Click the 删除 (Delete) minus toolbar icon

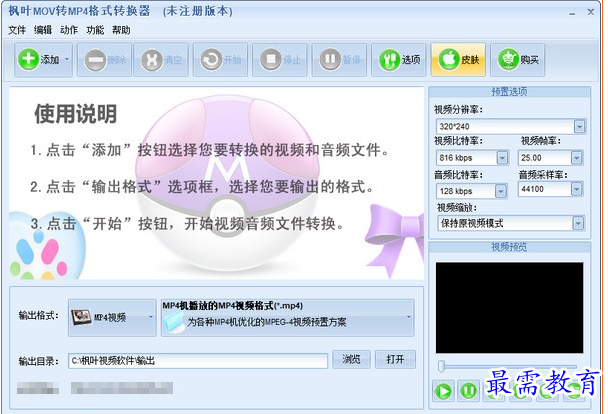pos(95,60)
